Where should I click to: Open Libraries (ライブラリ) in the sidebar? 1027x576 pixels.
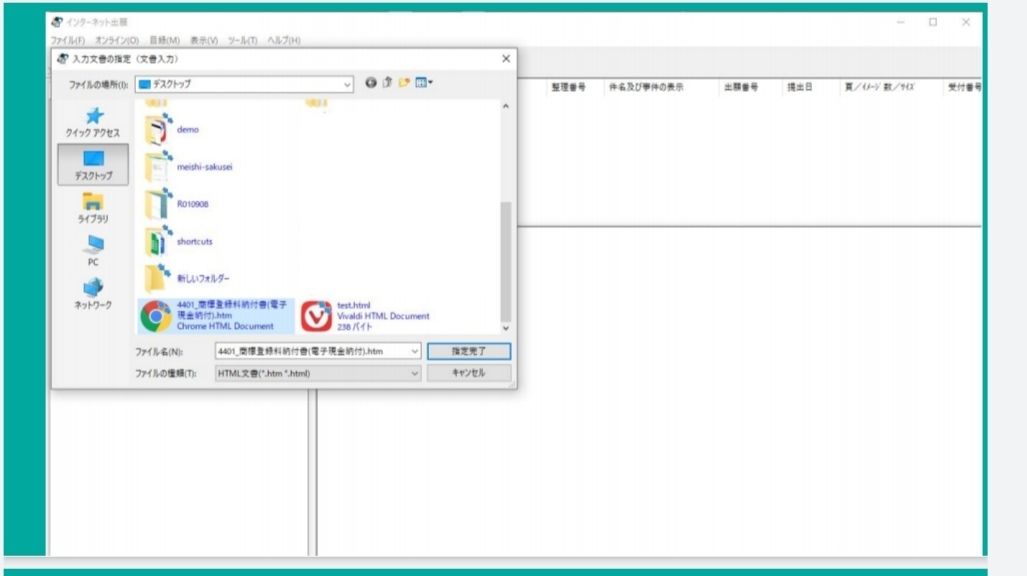click(93, 207)
